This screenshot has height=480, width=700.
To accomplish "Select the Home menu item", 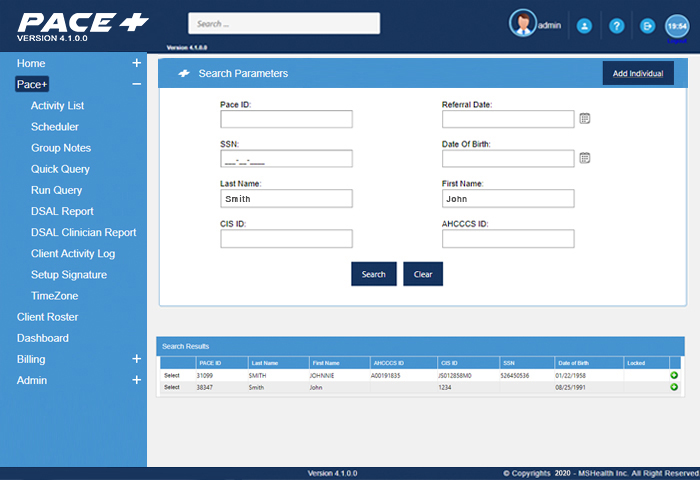I will click(x=31, y=63).
